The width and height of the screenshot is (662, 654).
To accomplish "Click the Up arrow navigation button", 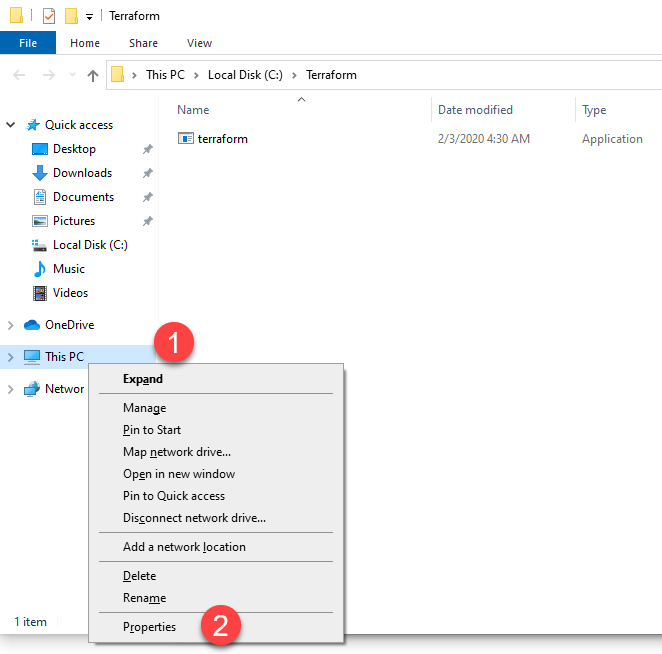I will pos(93,75).
